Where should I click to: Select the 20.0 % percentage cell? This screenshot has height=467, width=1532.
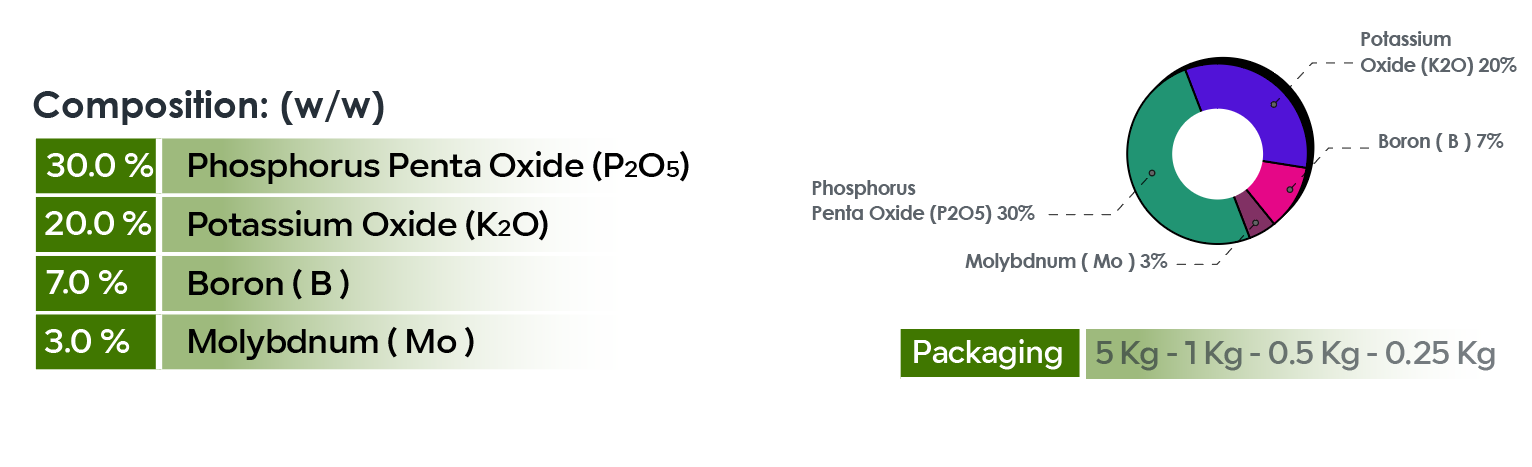[96, 224]
